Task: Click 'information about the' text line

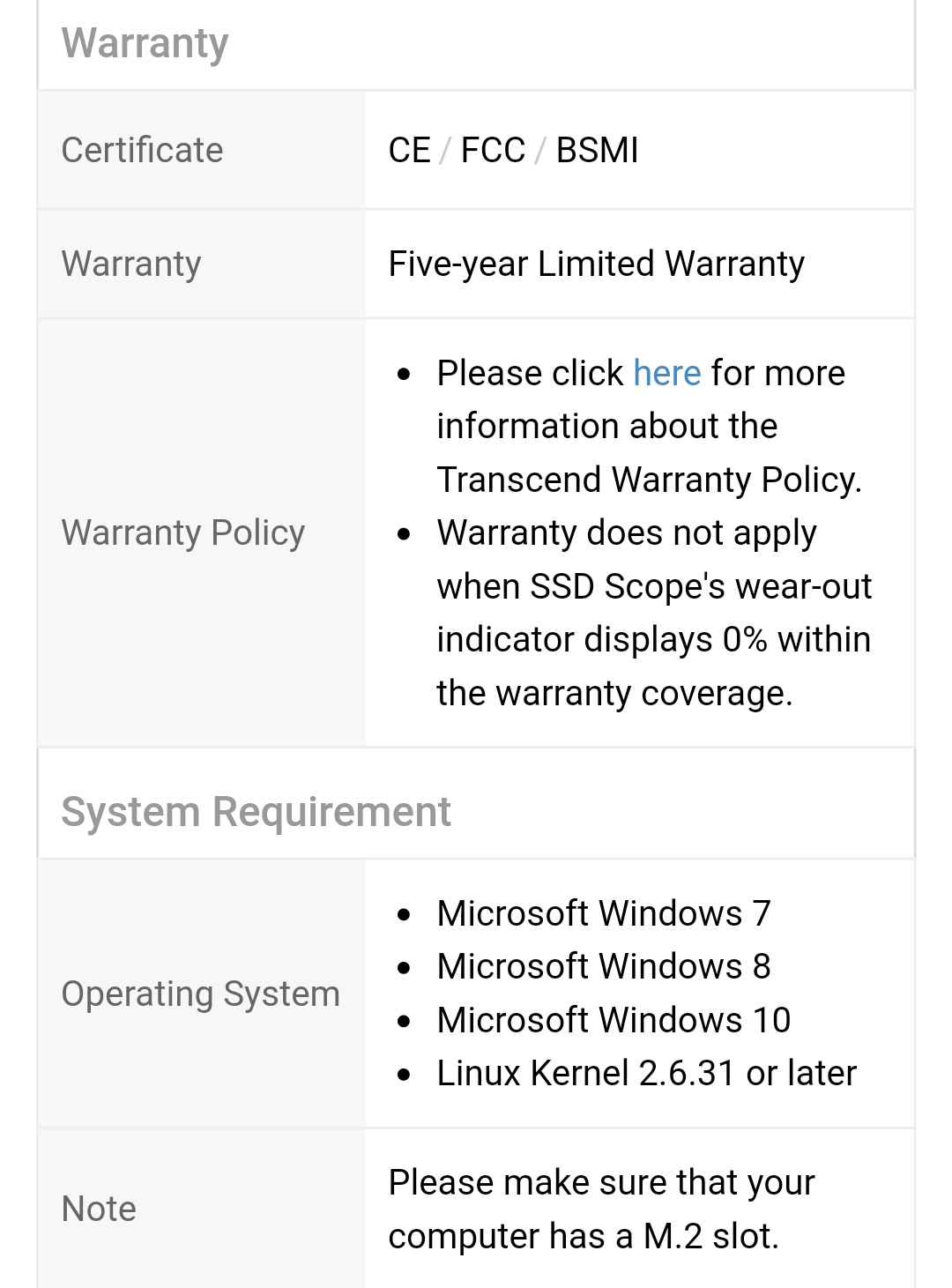Action: pyautogui.click(x=607, y=426)
